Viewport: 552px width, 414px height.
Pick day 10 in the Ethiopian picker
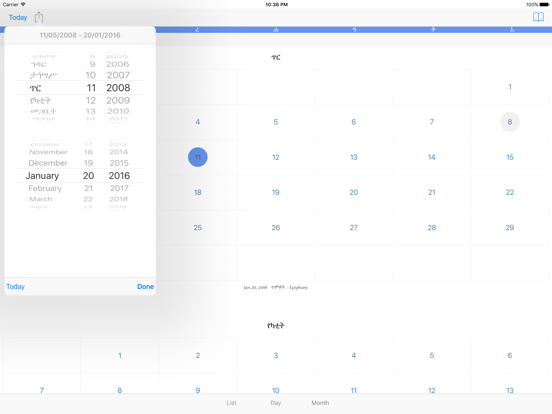click(90, 75)
